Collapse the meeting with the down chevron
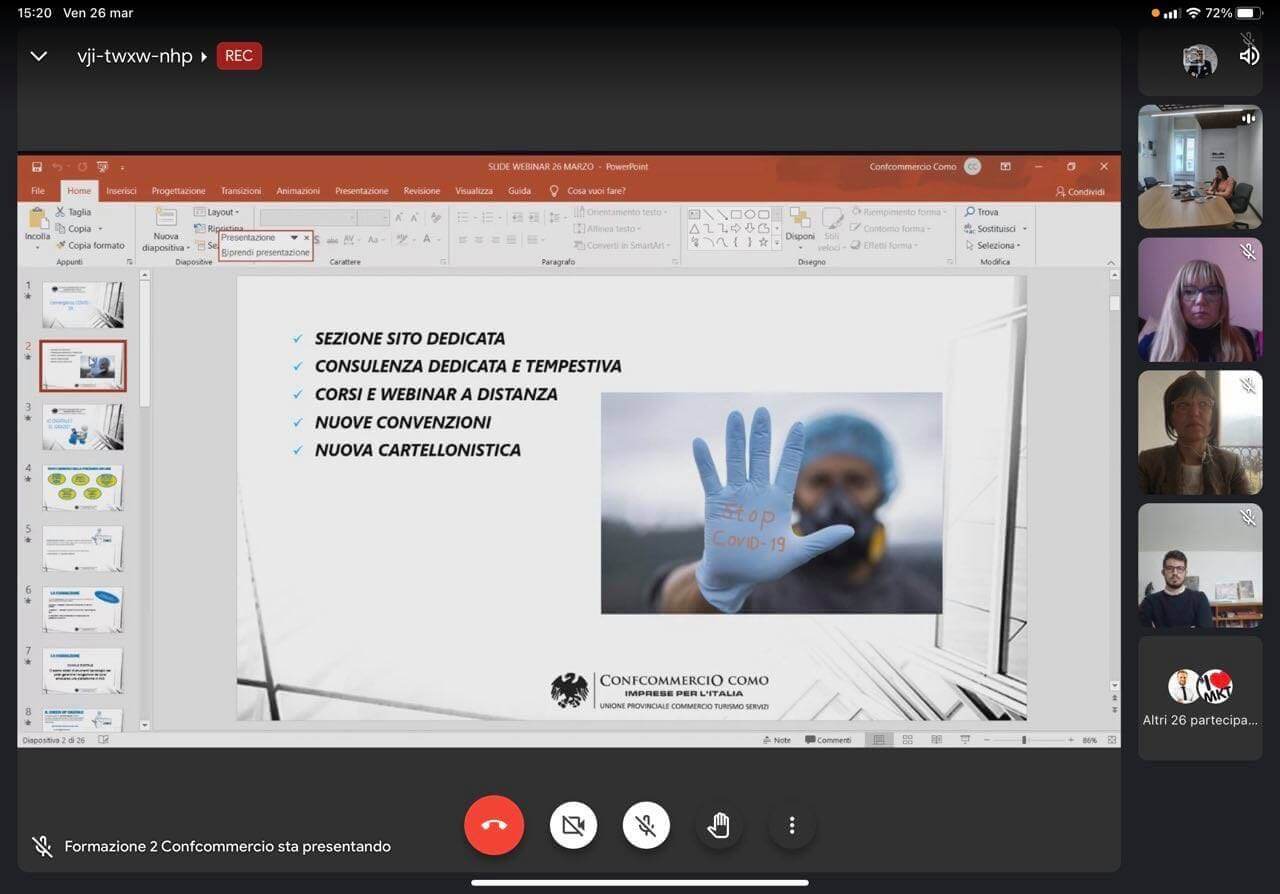Screen dimensions: 1280x894 (39, 56)
